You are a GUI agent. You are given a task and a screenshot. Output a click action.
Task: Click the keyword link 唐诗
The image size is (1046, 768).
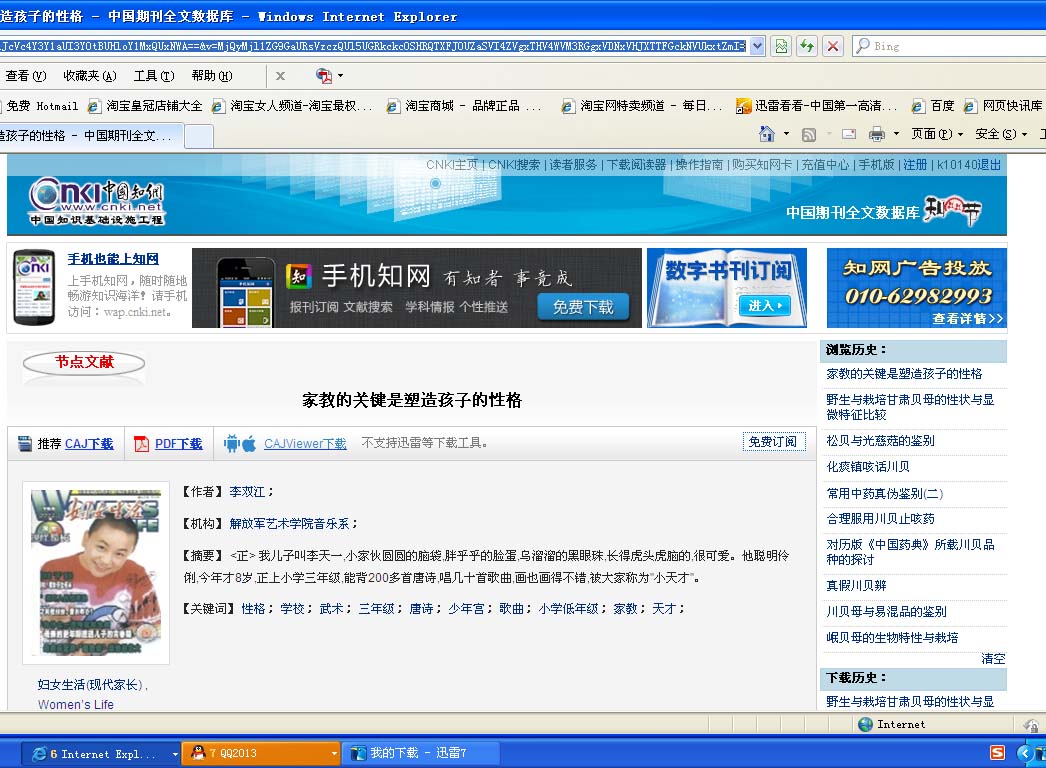pos(420,609)
